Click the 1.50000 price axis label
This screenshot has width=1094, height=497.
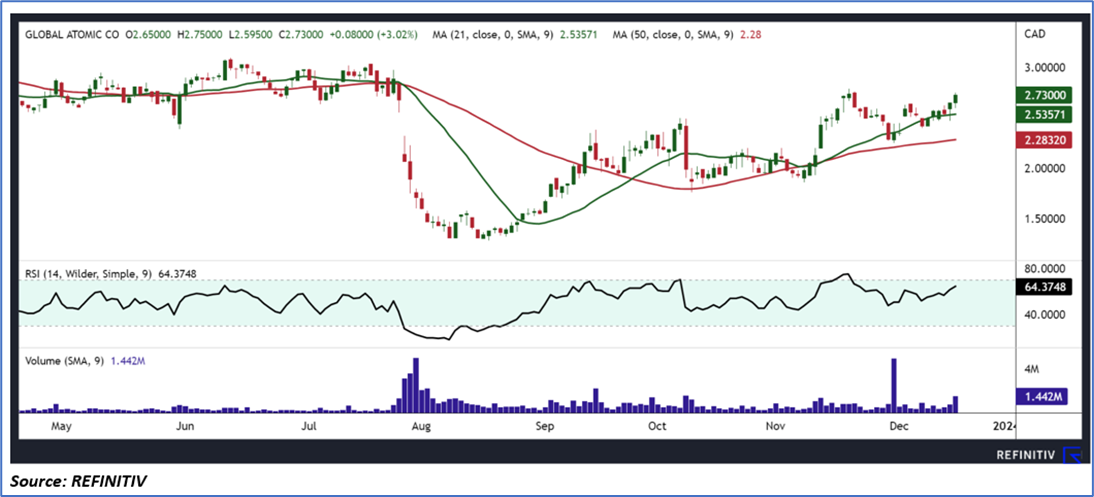(x=1044, y=219)
